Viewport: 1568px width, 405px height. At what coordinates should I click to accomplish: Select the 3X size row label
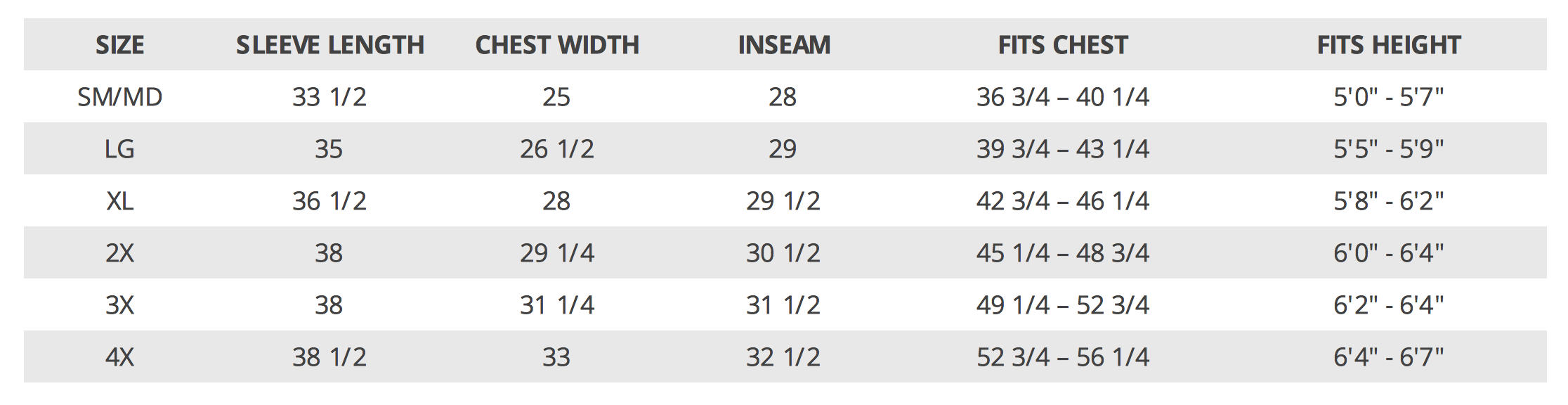(x=120, y=305)
